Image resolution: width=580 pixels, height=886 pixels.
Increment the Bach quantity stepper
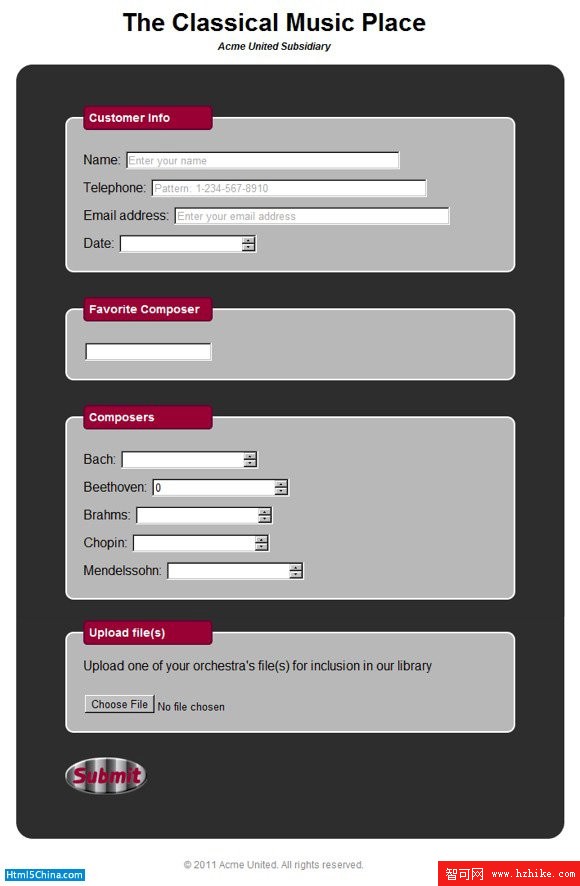250,456
